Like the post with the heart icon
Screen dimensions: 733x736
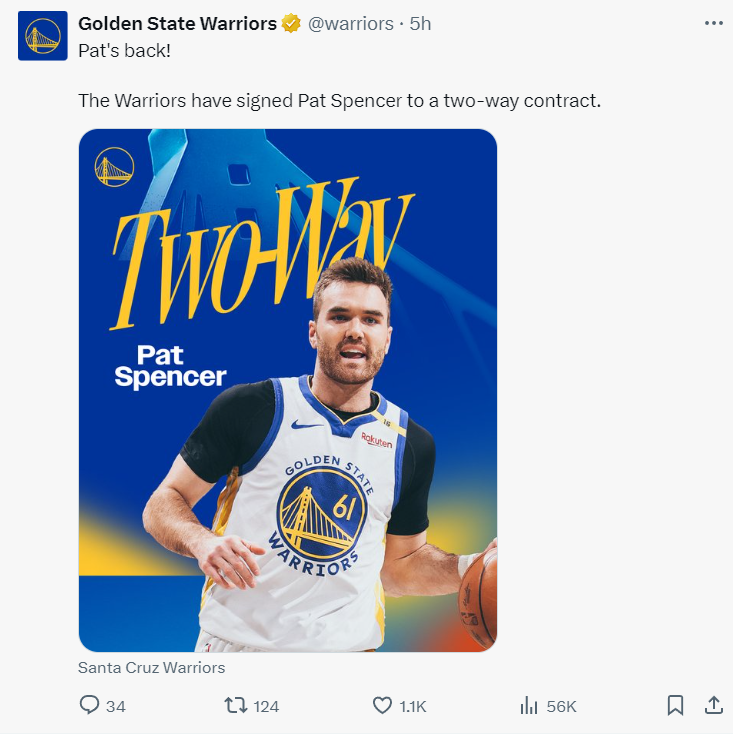pyautogui.click(x=382, y=706)
